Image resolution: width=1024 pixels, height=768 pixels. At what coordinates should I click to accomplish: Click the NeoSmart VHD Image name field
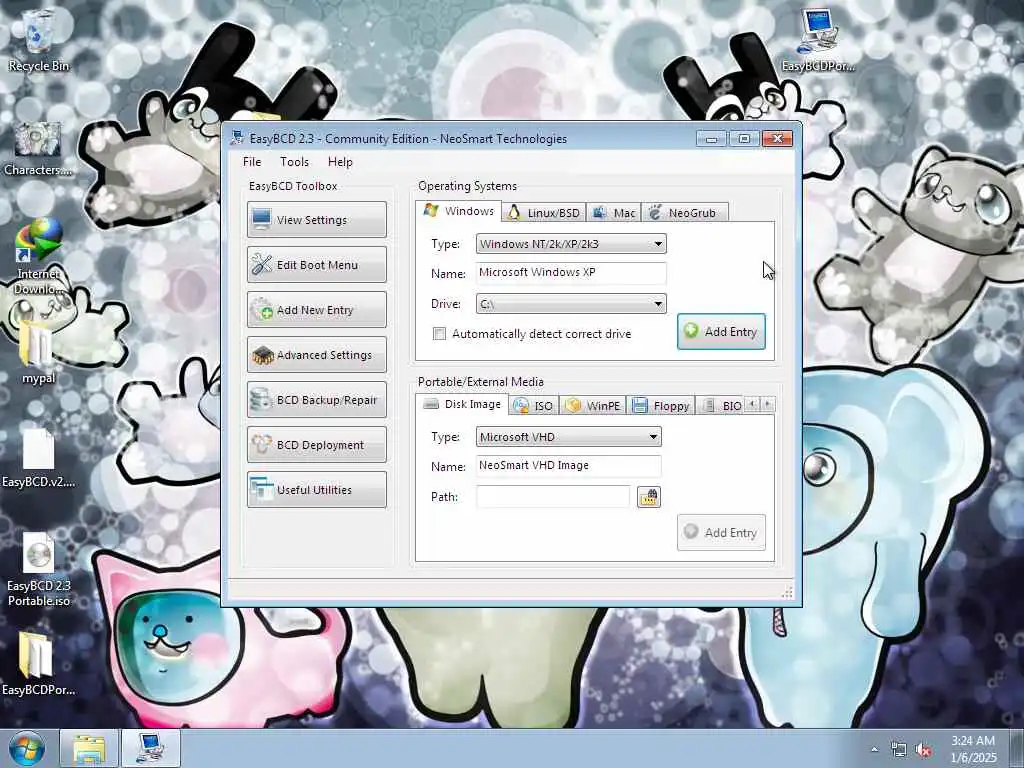point(569,466)
